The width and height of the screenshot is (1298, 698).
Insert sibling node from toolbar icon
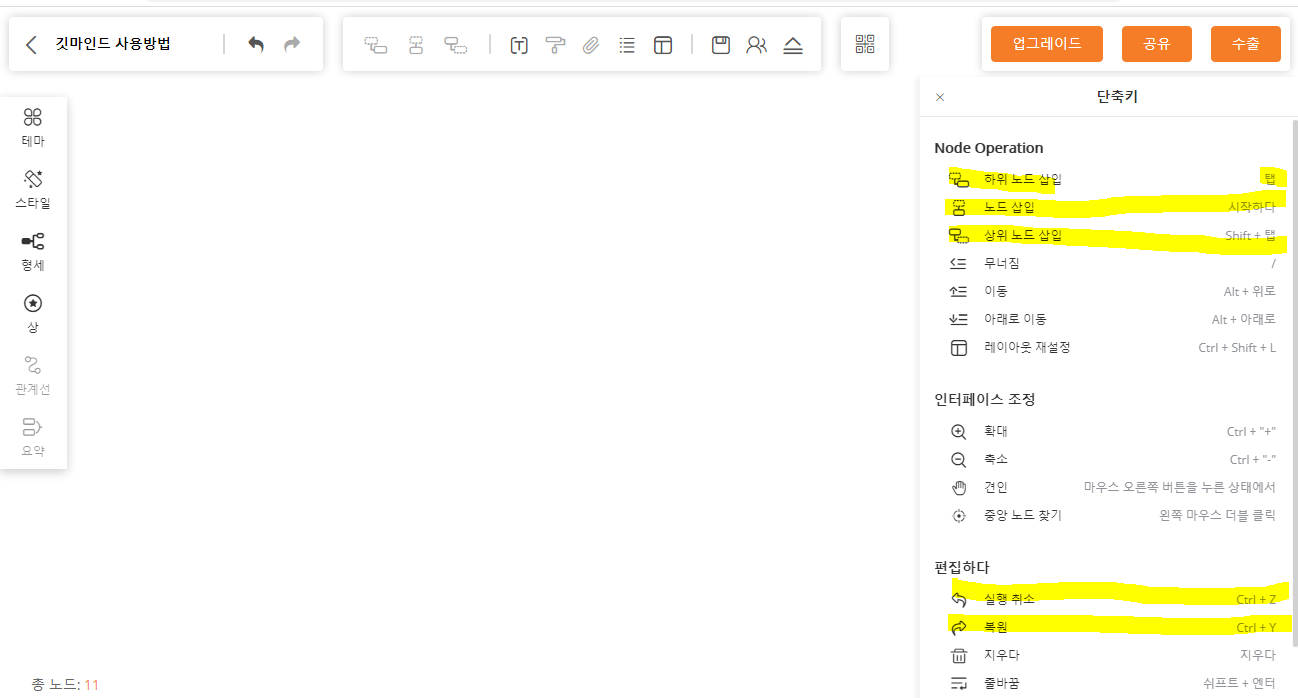click(x=416, y=45)
